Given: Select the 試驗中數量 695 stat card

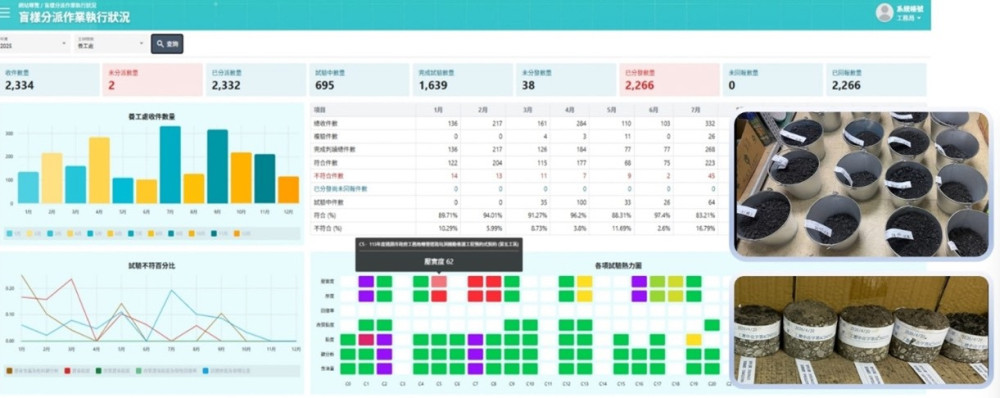Looking at the screenshot, I should click(359, 80).
